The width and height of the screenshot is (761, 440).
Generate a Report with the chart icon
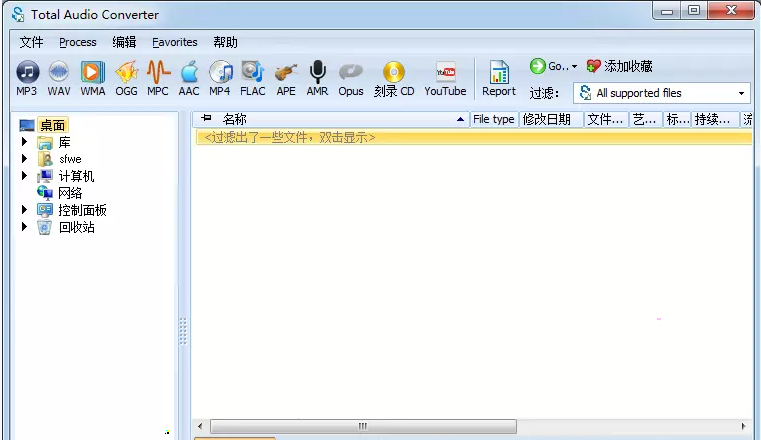(499, 78)
